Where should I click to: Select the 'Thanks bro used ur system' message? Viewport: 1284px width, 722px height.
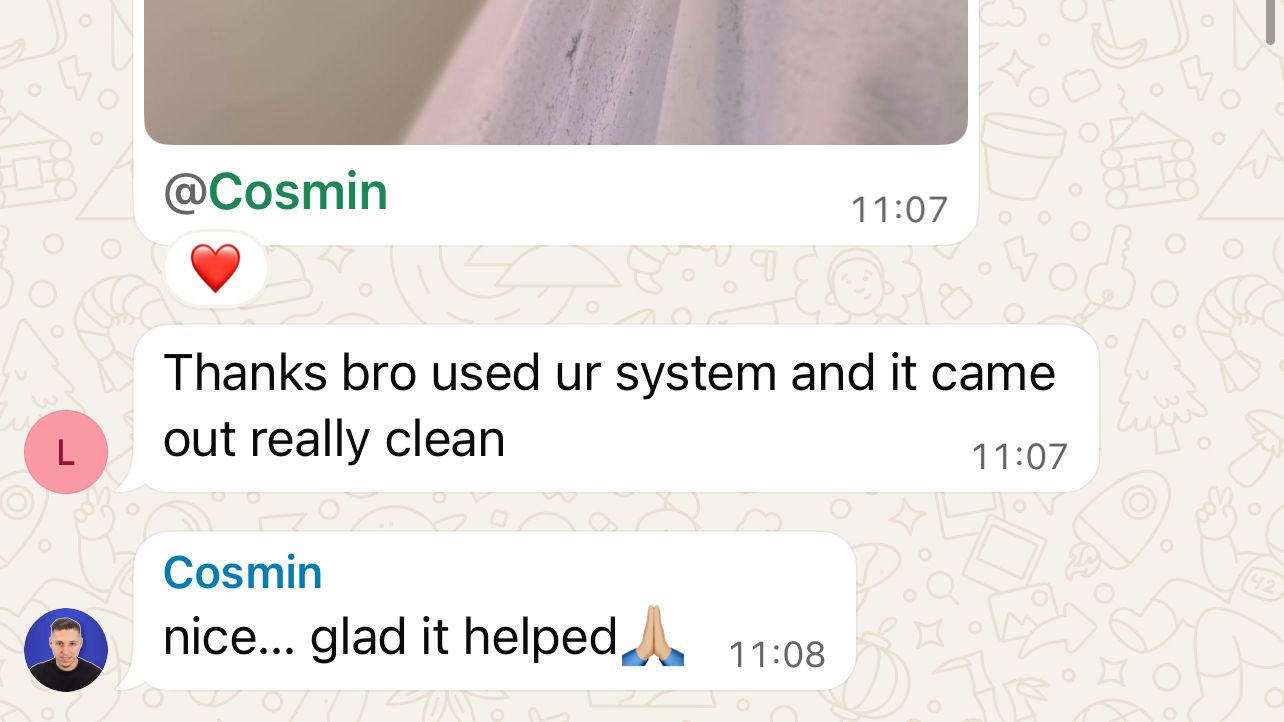(616, 408)
